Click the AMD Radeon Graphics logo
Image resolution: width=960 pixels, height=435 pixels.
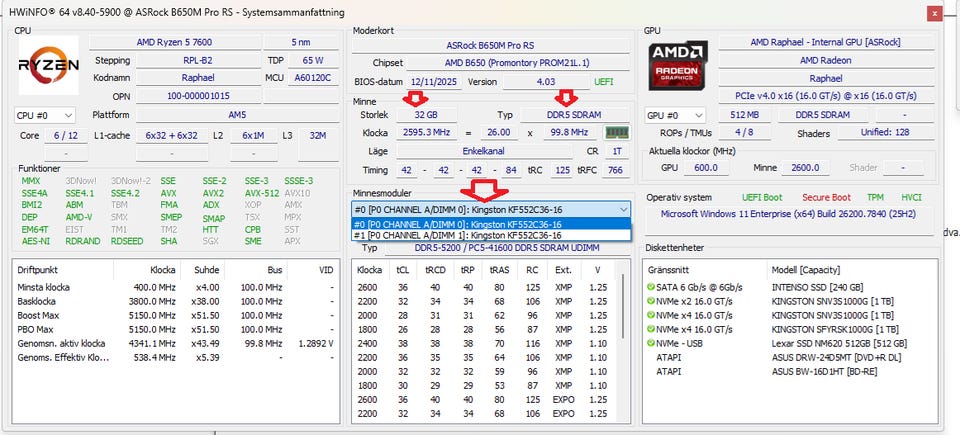click(677, 64)
